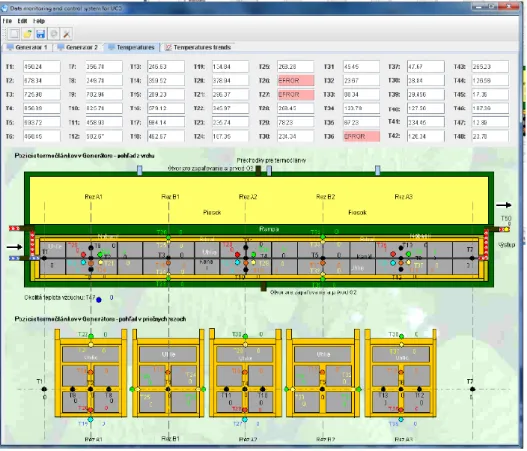The image size is (527, 451).
Task: Click the blue ambient air temperature T47 dot
Action: (x=99, y=300)
